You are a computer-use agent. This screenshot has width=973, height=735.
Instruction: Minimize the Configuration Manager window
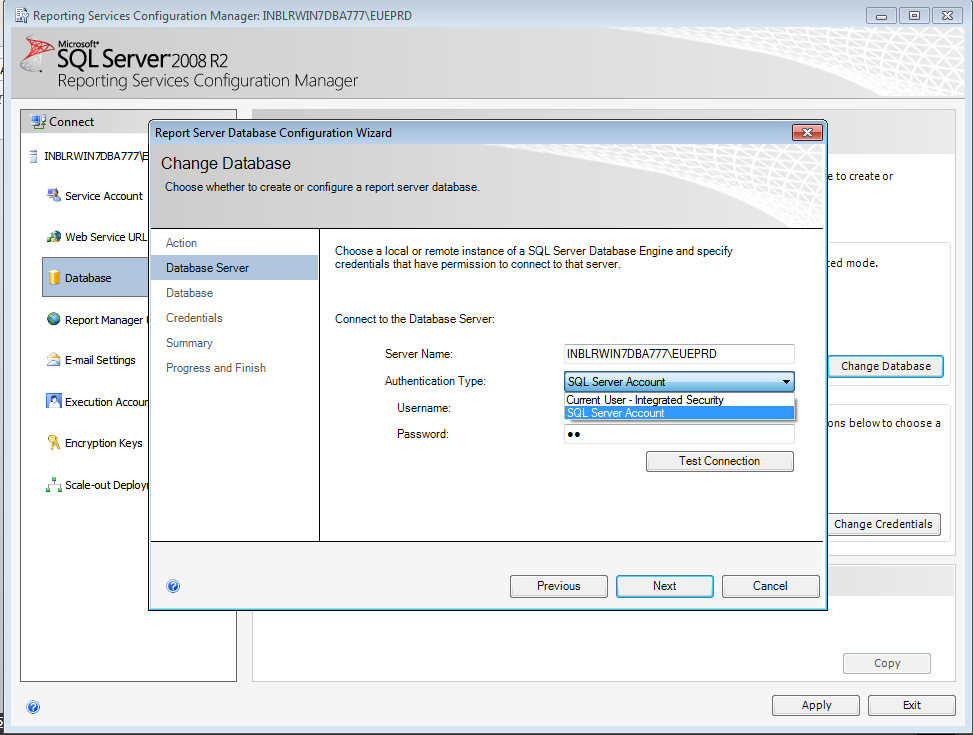[881, 16]
